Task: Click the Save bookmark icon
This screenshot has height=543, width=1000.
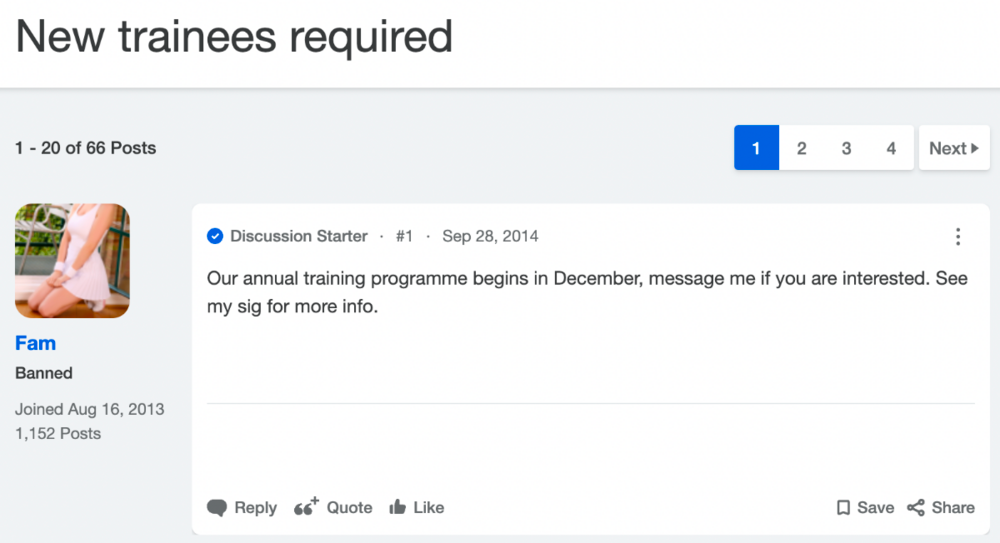Action: (x=843, y=508)
